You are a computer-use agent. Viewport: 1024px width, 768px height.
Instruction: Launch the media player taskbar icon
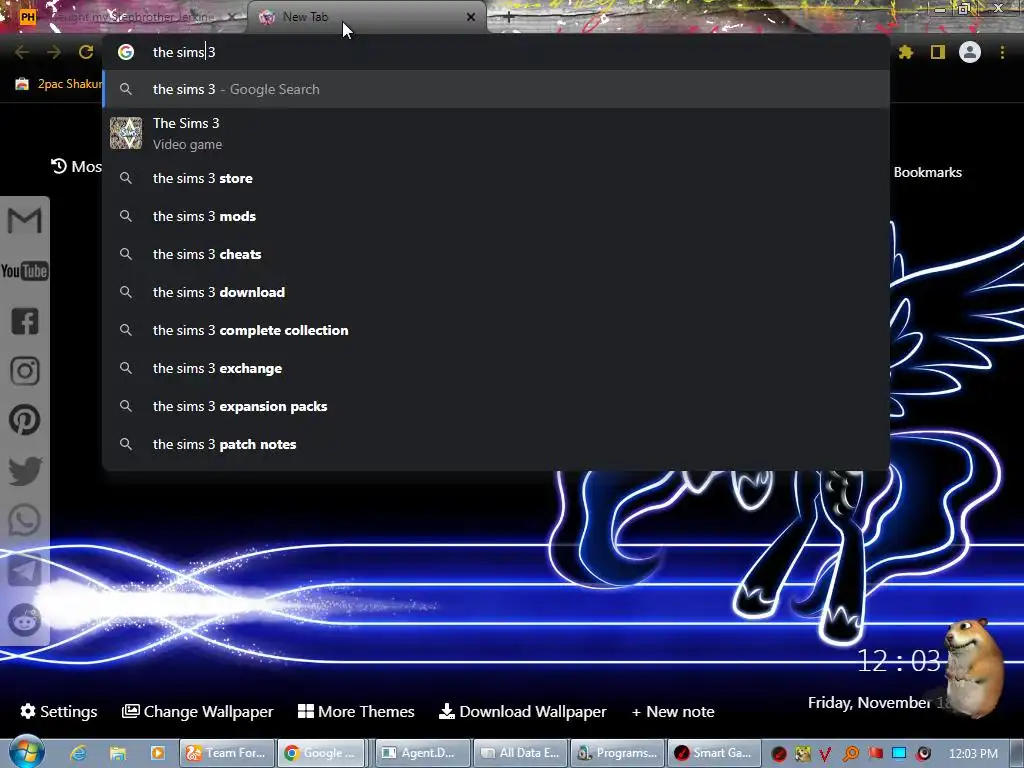click(157, 753)
